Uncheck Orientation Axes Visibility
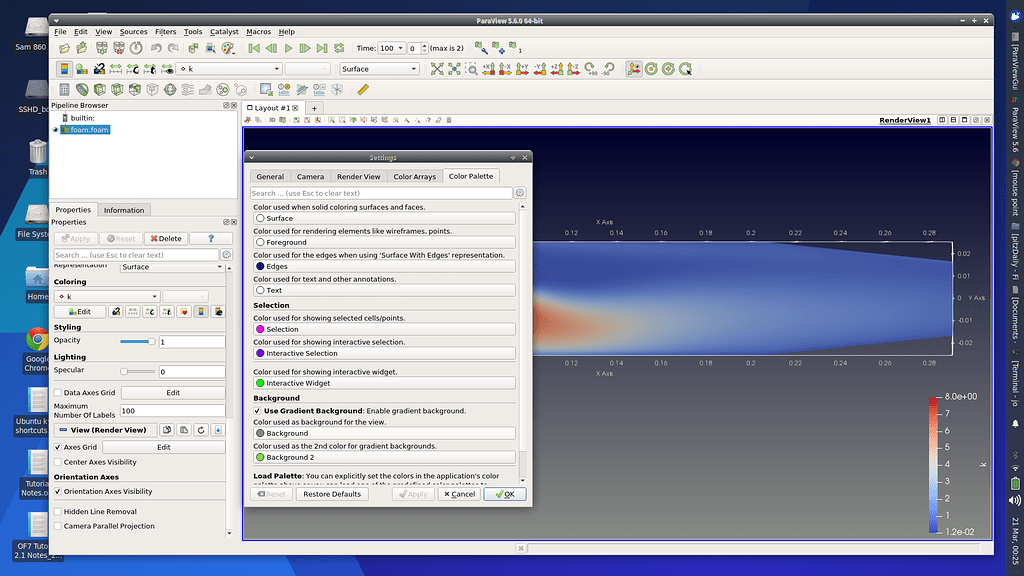 [x=58, y=491]
